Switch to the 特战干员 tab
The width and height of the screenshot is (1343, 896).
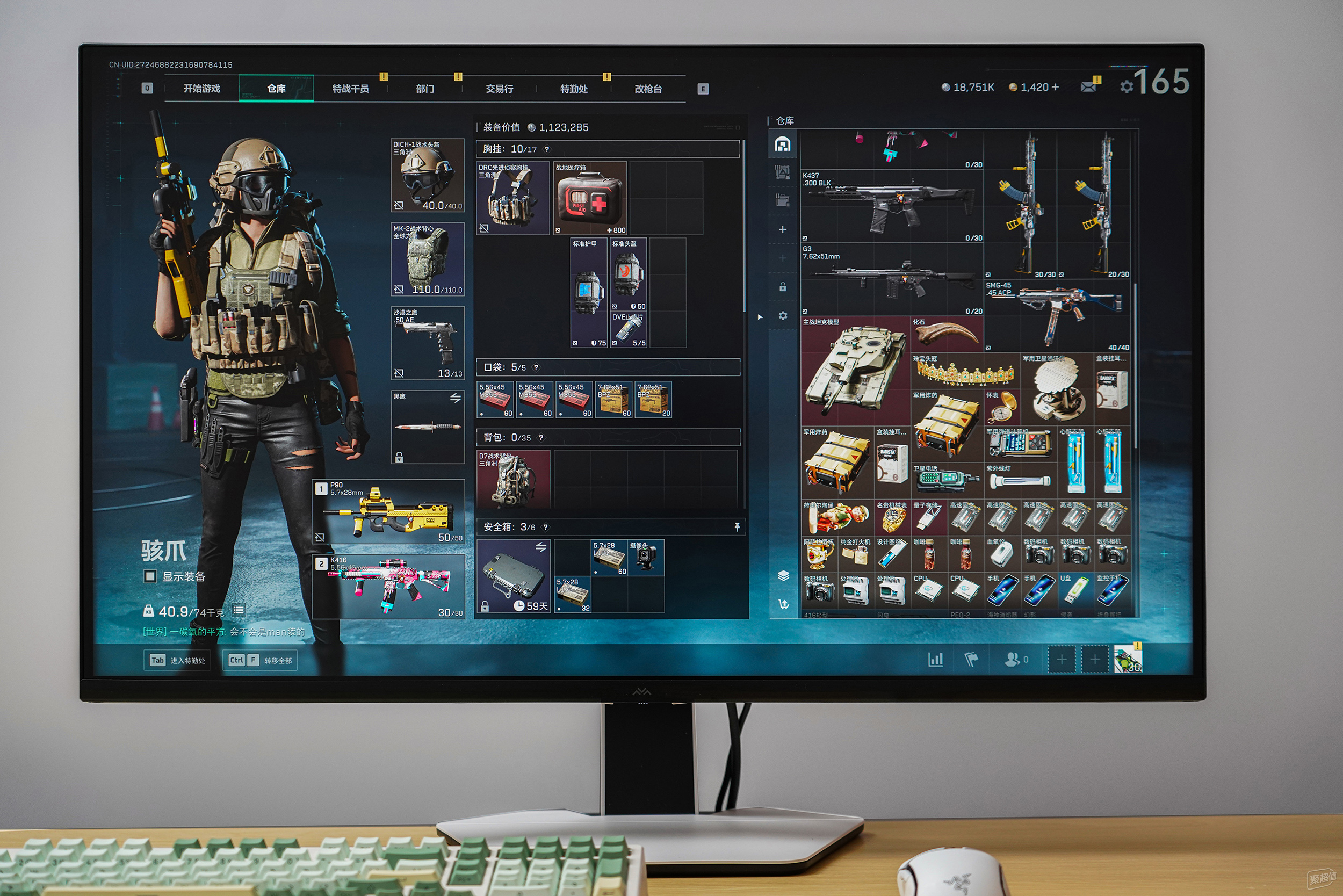click(350, 89)
